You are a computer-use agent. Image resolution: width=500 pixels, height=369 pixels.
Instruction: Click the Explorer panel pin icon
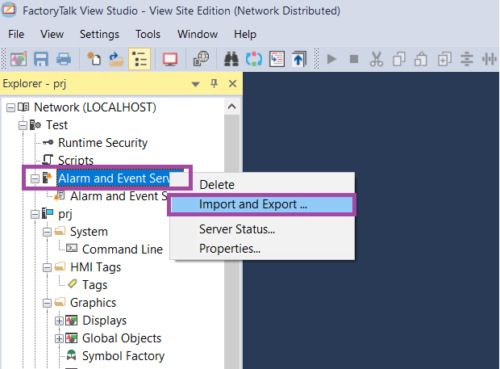coord(214,83)
